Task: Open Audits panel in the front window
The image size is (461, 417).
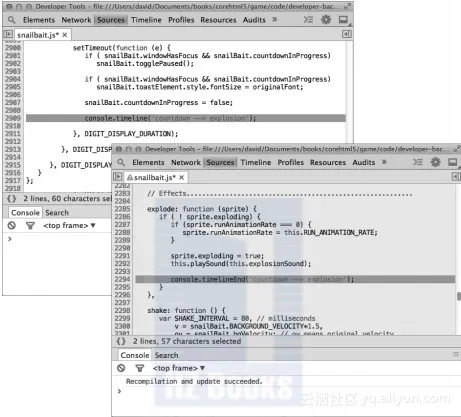Action: (364, 162)
